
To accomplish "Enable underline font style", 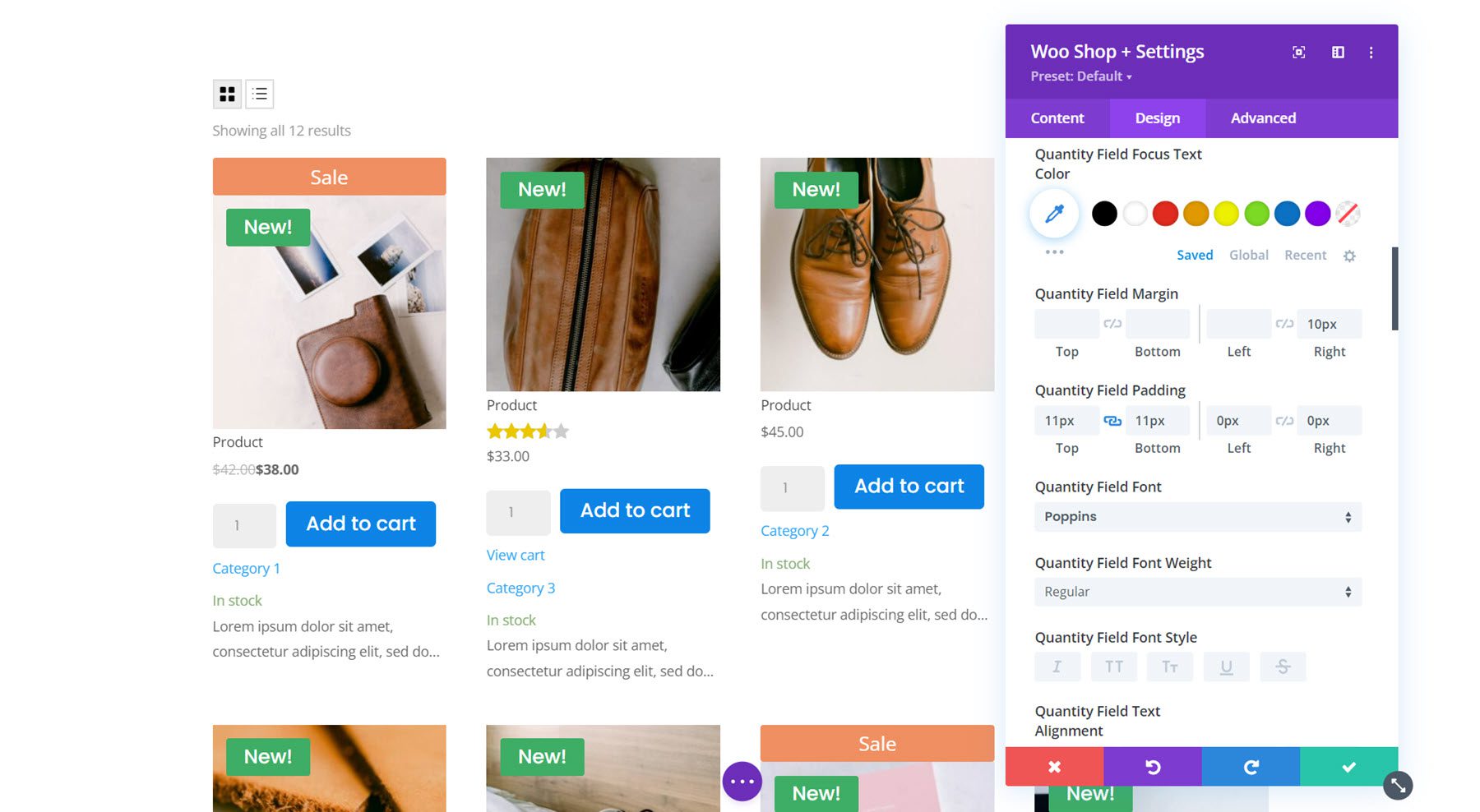I will [1226, 667].
